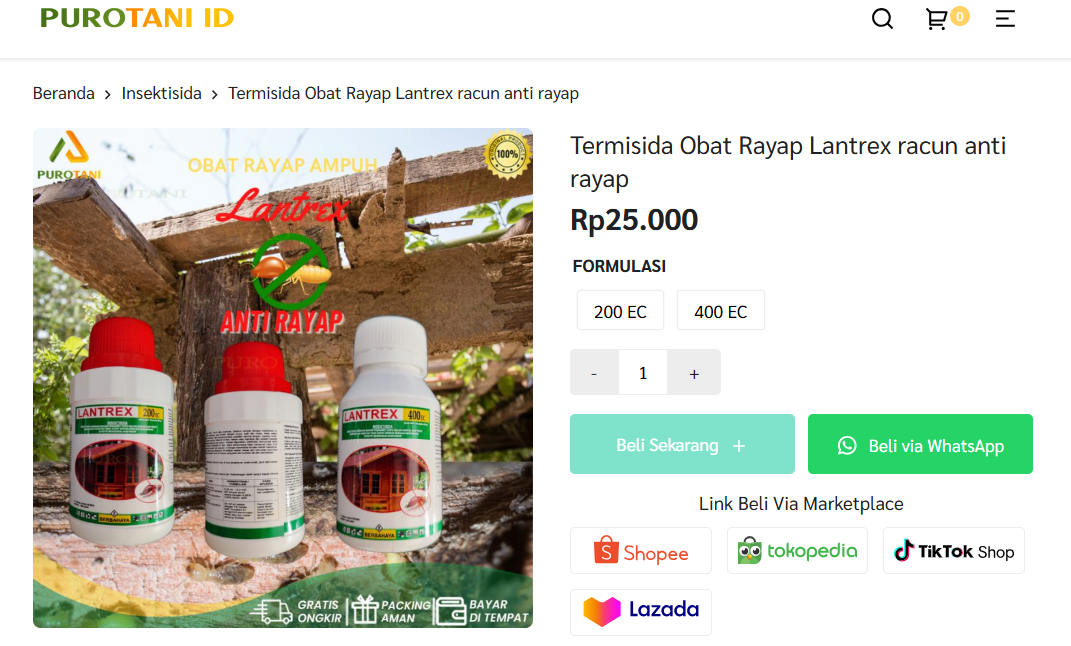Viewport: 1071px width, 646px height.
Task: Click the cart item count badge
Action: 960,15
